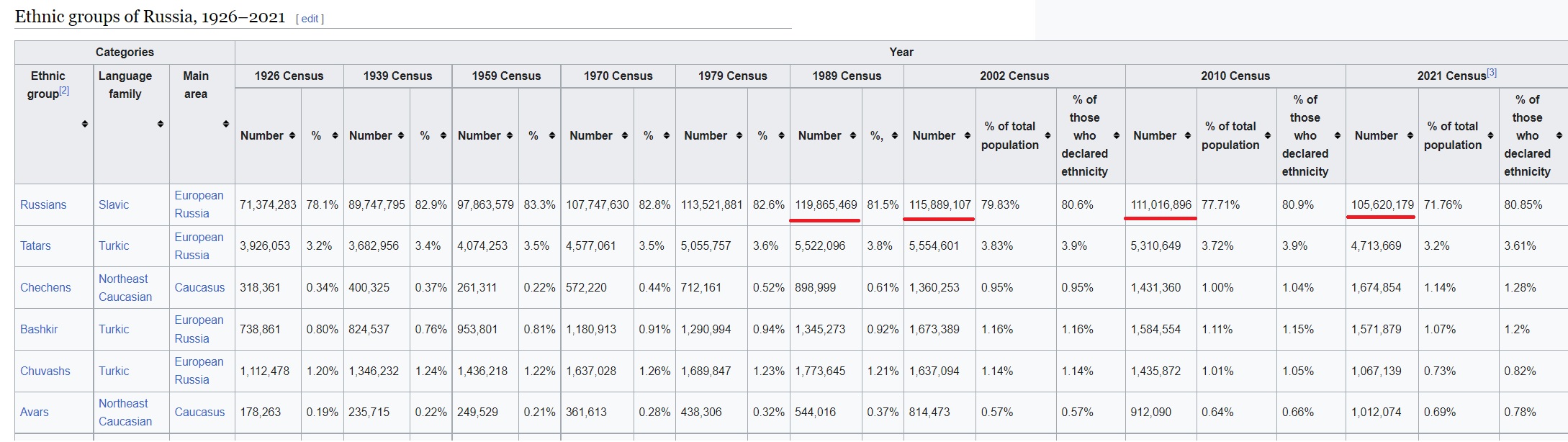Click the edit link beside section heading

pyautogui.click(x=310, y=19)
